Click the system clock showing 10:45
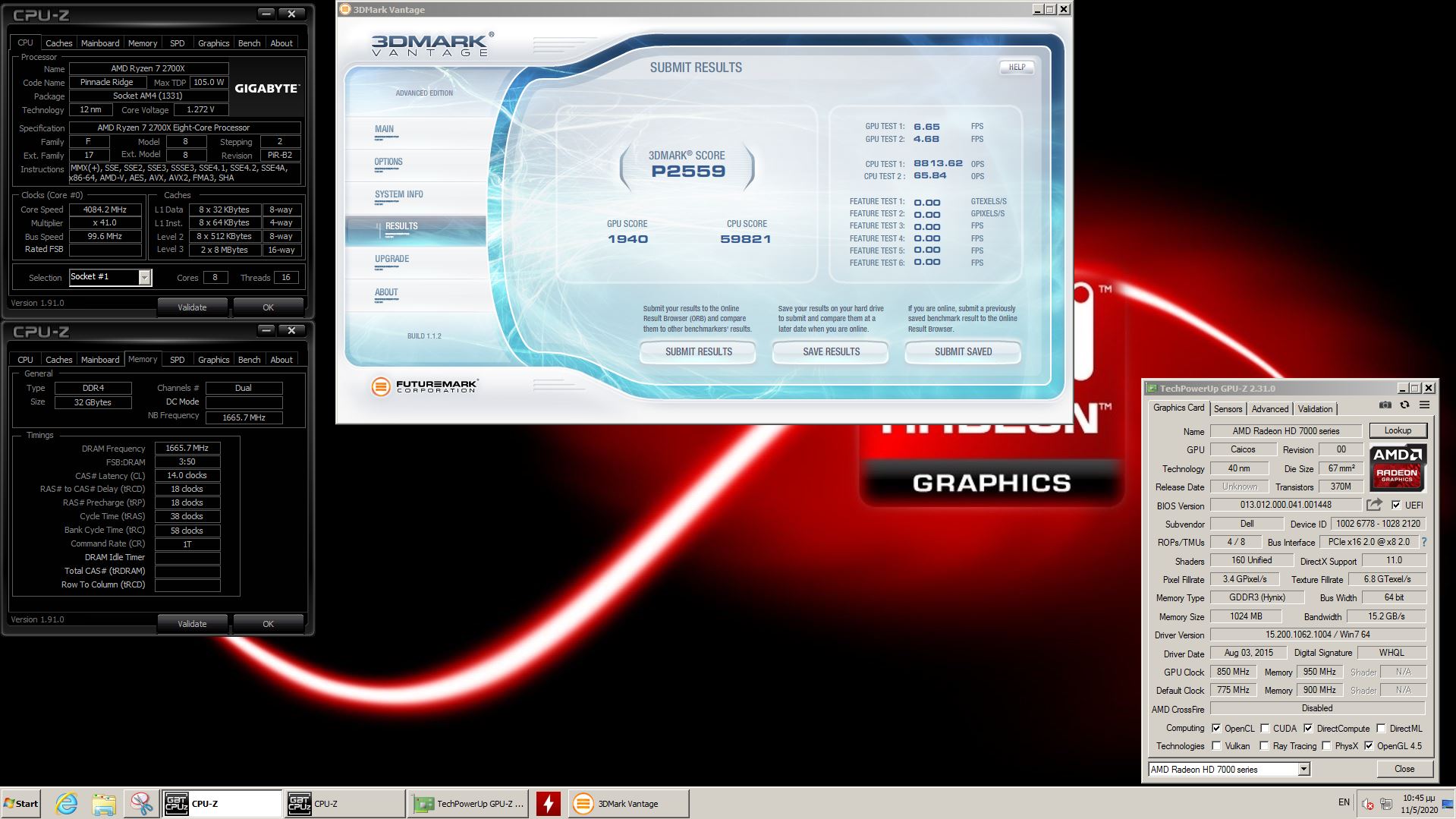The height and width of the screenshot is (819, 1456). click(x=1418, y=804)
